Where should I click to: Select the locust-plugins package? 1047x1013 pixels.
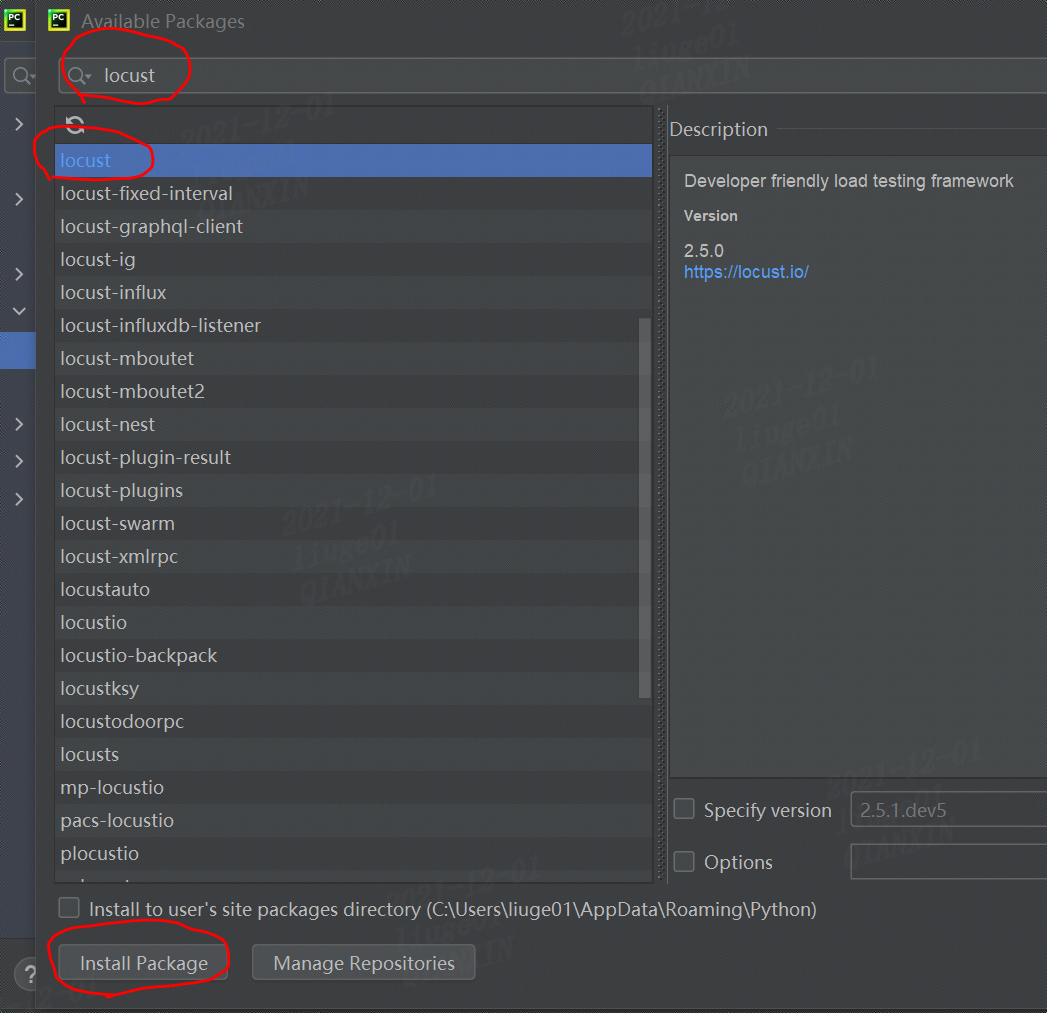pos(353,491)
